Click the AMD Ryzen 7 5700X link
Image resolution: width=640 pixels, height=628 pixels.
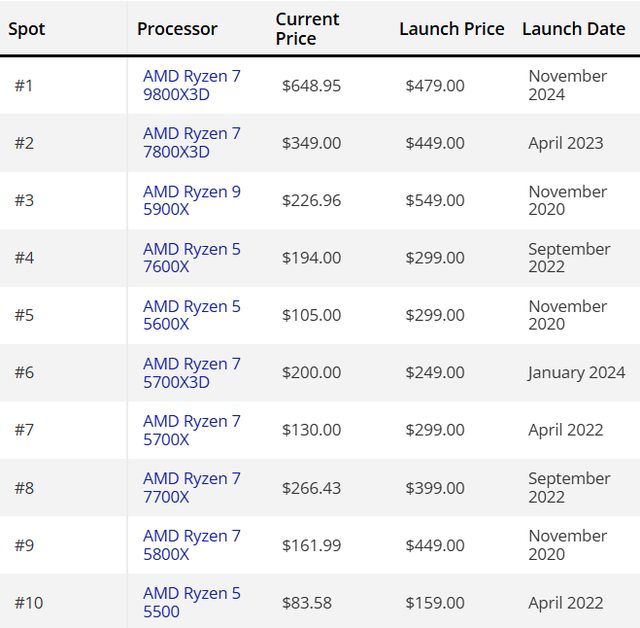191,430
